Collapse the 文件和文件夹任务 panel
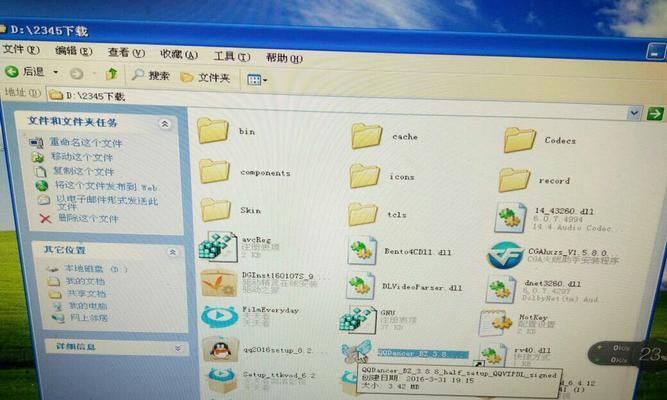 tap(165, 124)
